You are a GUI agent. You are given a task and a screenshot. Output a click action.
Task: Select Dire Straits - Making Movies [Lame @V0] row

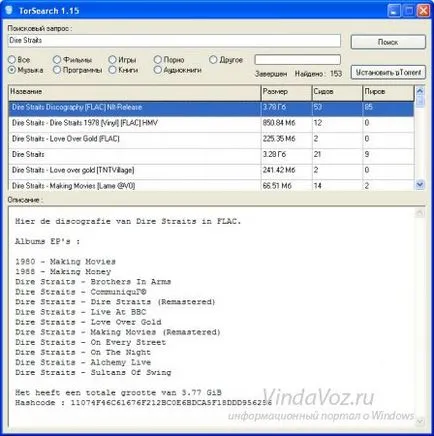tap(211, 186)
